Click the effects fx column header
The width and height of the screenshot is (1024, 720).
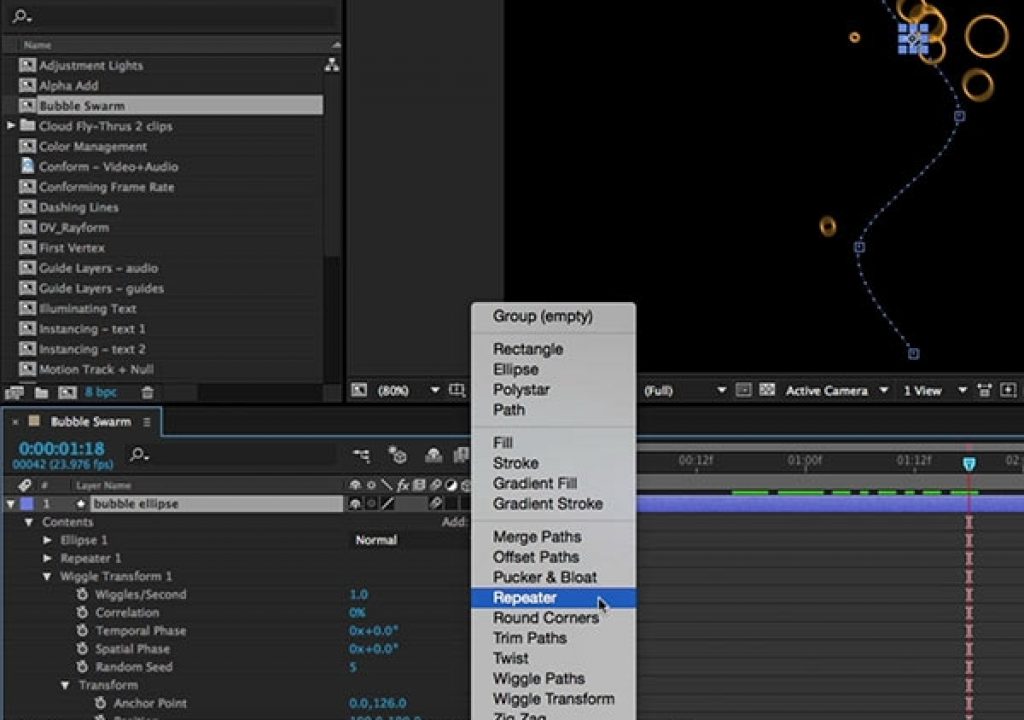point(403,485)
